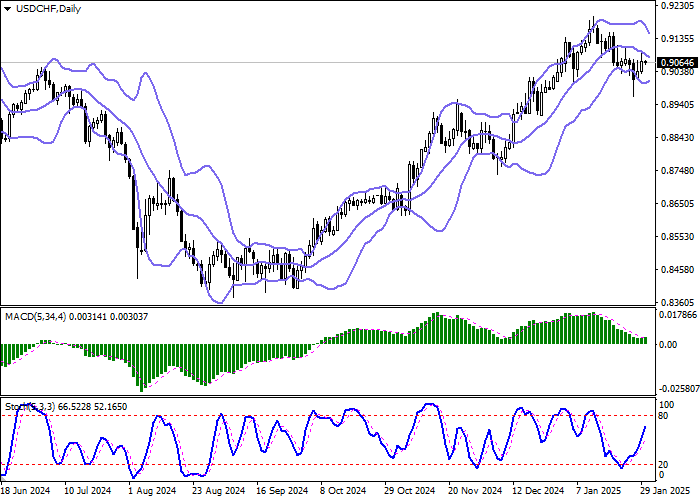The image size is (700, 500).
Task: Select the current price tag 0.90646
Action: click(678, 62)
